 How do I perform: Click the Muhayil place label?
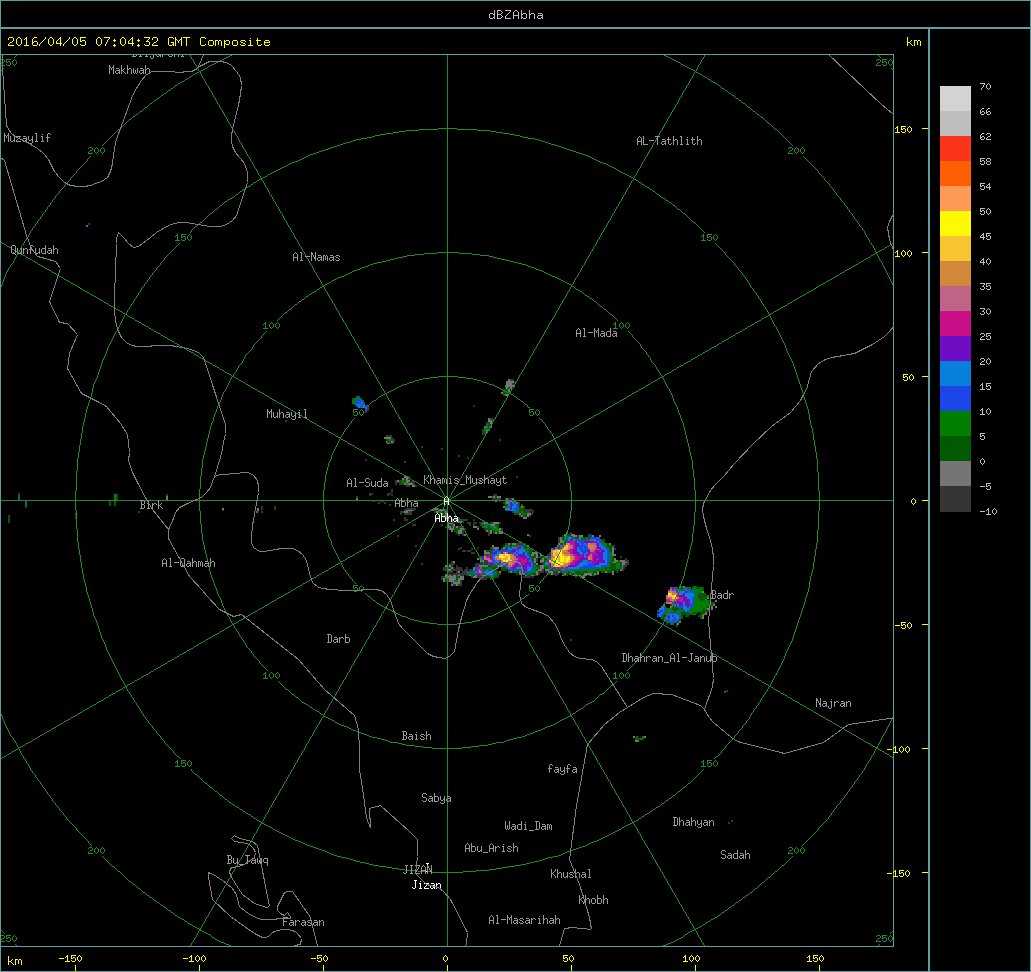(x=287, y=414)
